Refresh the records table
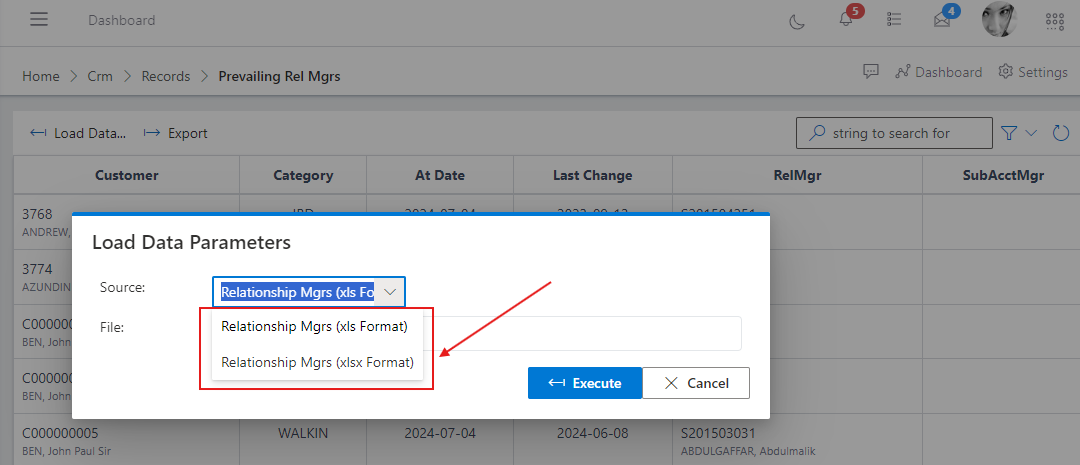The height and width of the screenshot is (465, 1080). coord(1061,133)
